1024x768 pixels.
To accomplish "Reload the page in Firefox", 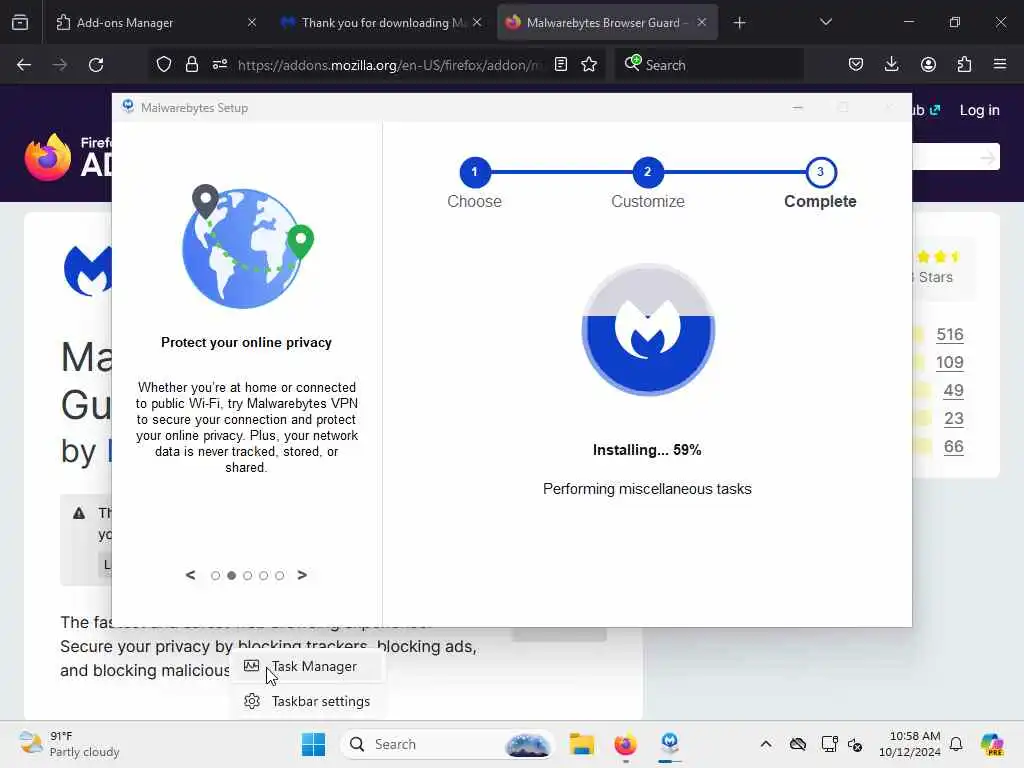I will [96, 65].
